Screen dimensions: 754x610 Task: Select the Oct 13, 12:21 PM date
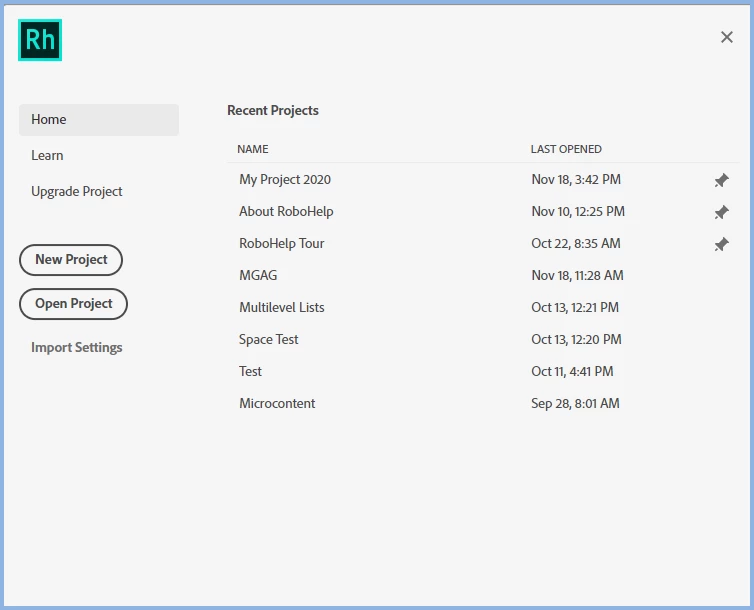click(x=575, y=308)
